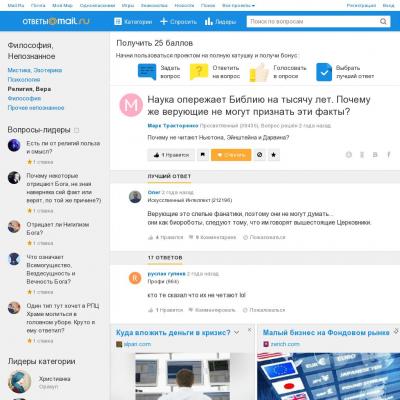Click the Лидеры bar chart icon

pos(209,22)
